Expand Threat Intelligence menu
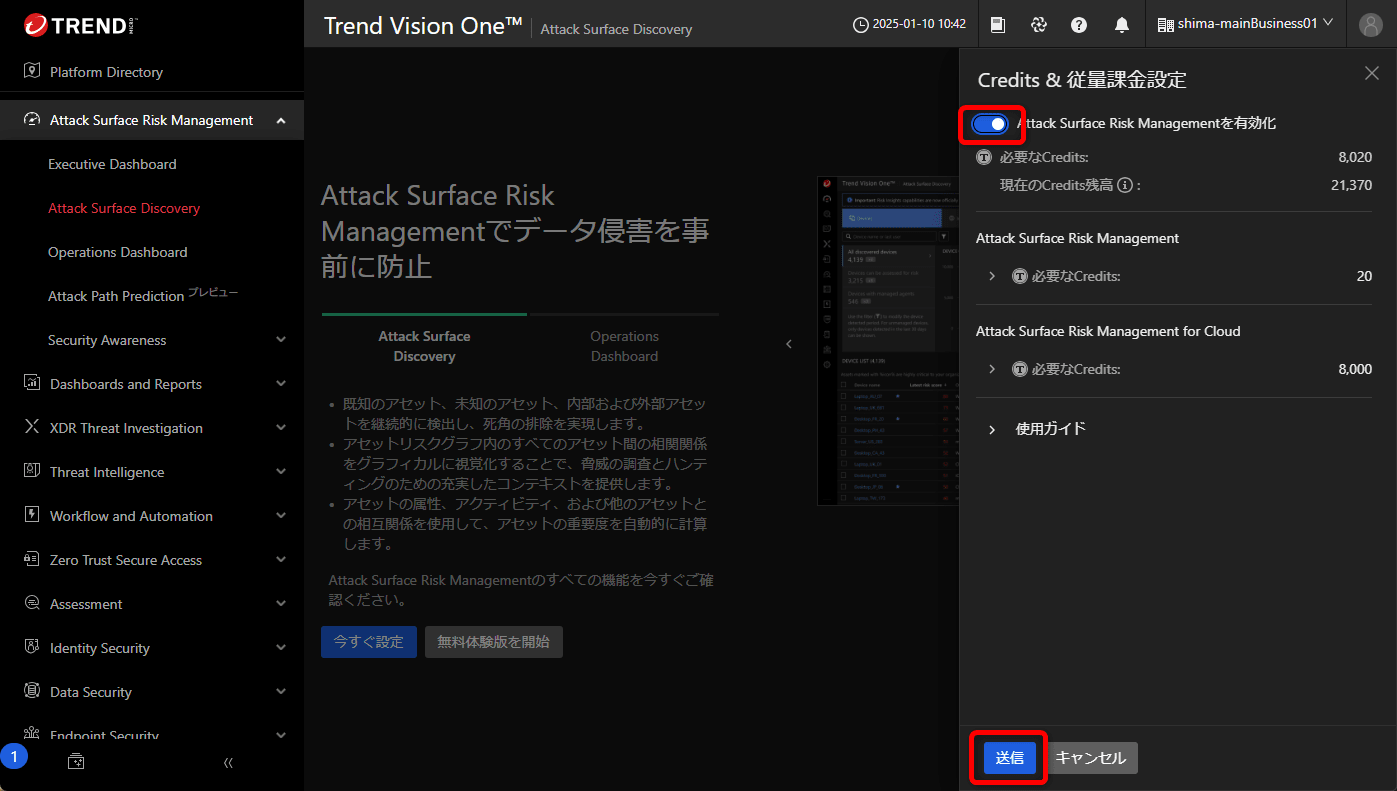Viewport: 1397px width, 791px height. [x=281, y=472]
